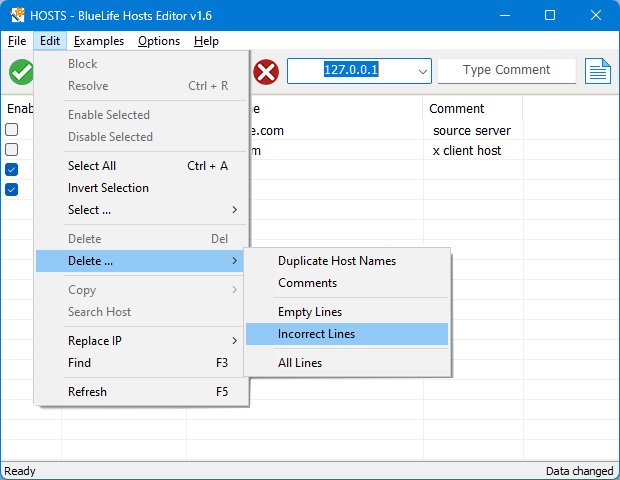Click the Type Comment input field
Image resolution: width=620 pixels, height=480 pixels.
(506, 70)
